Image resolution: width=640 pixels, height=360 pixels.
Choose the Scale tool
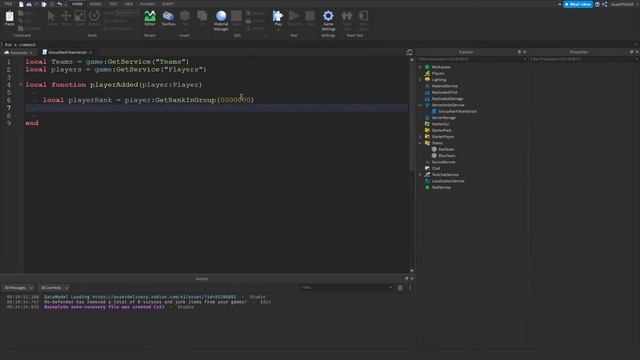point(80,18)
